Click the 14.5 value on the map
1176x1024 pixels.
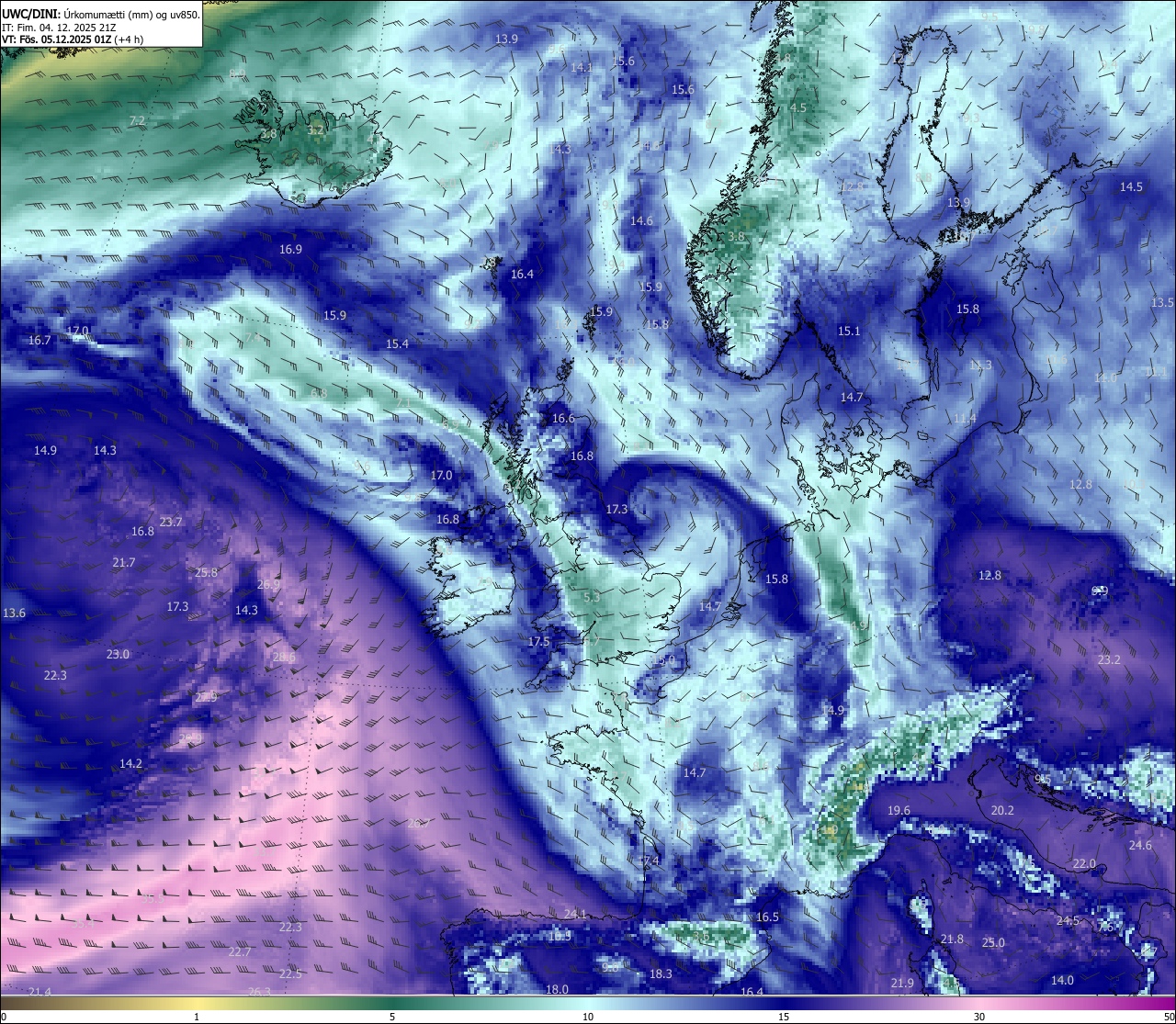(1131, 186)
